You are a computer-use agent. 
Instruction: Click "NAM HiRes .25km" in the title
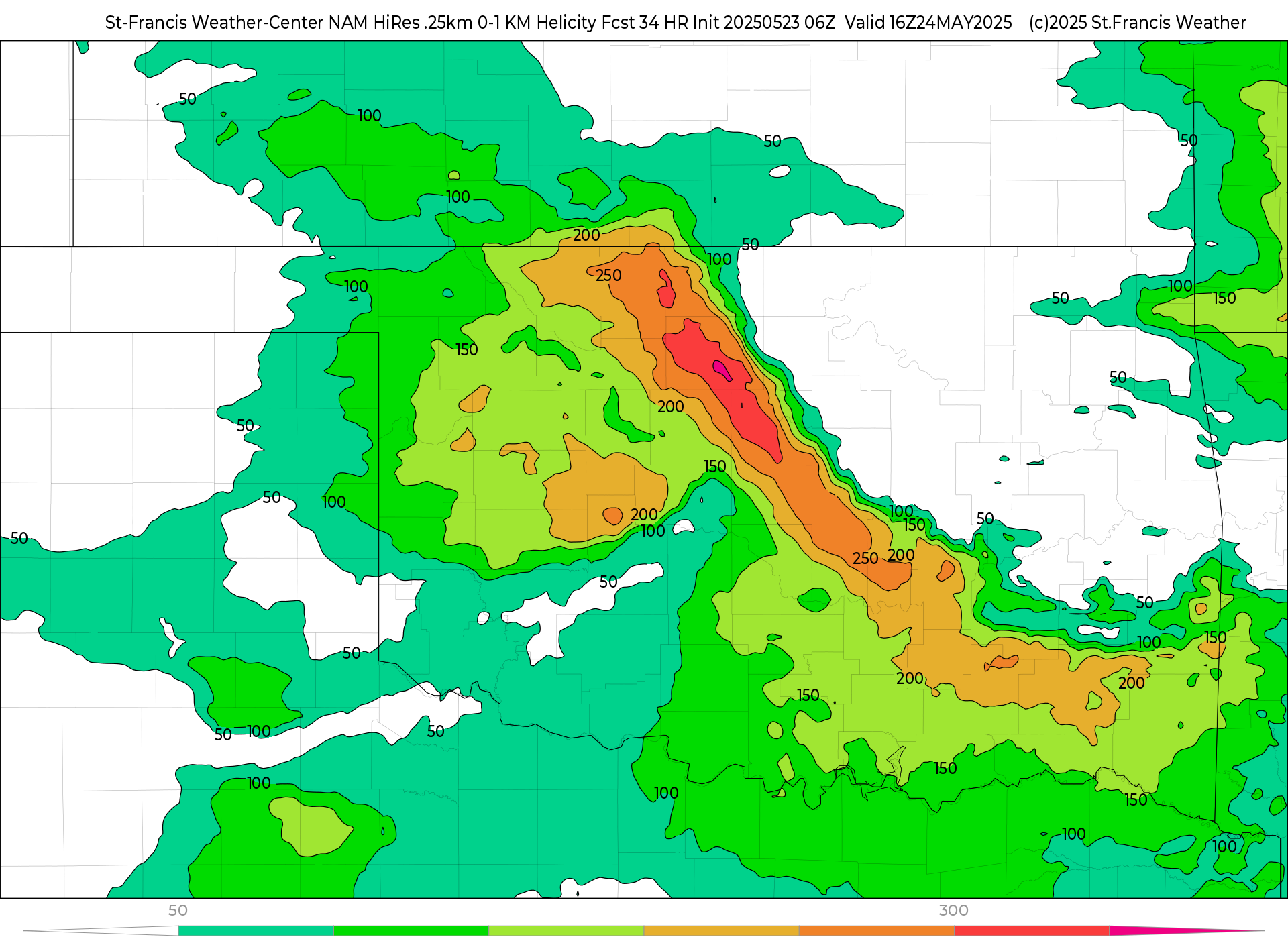coord(400,23)
